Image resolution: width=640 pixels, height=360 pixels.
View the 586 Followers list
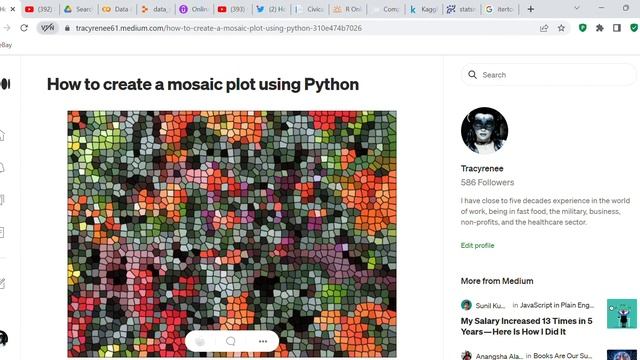pyautogui.click(x=487, y=182)
